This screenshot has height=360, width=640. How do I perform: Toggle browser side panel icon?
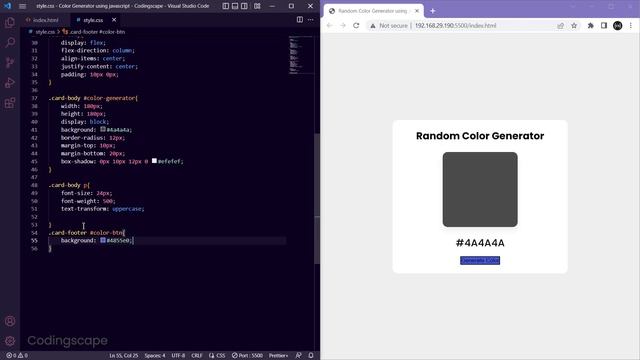coord(604,25)
